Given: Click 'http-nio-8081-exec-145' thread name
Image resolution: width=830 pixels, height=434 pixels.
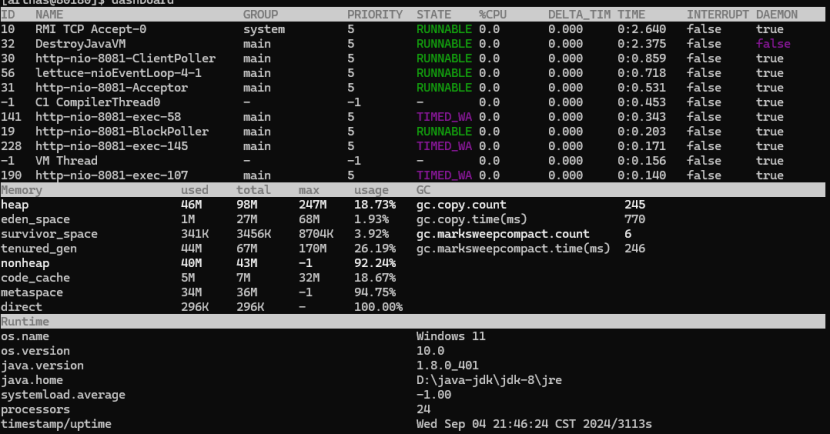Looking at the screenshot, I should (x=112, y=146).
